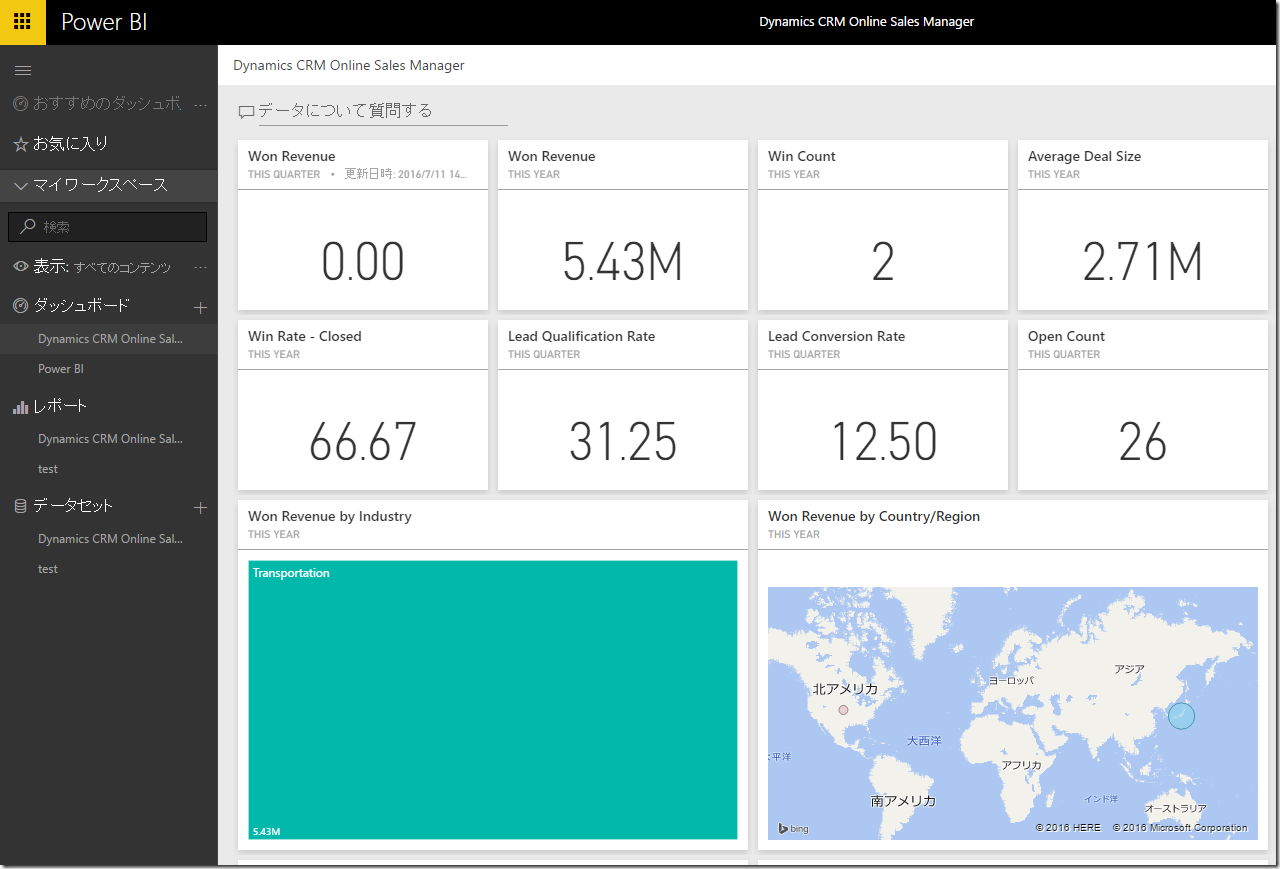Open the Average Deal Size tile
This screenshot has width=1280, height=869.
point(1143,225)
